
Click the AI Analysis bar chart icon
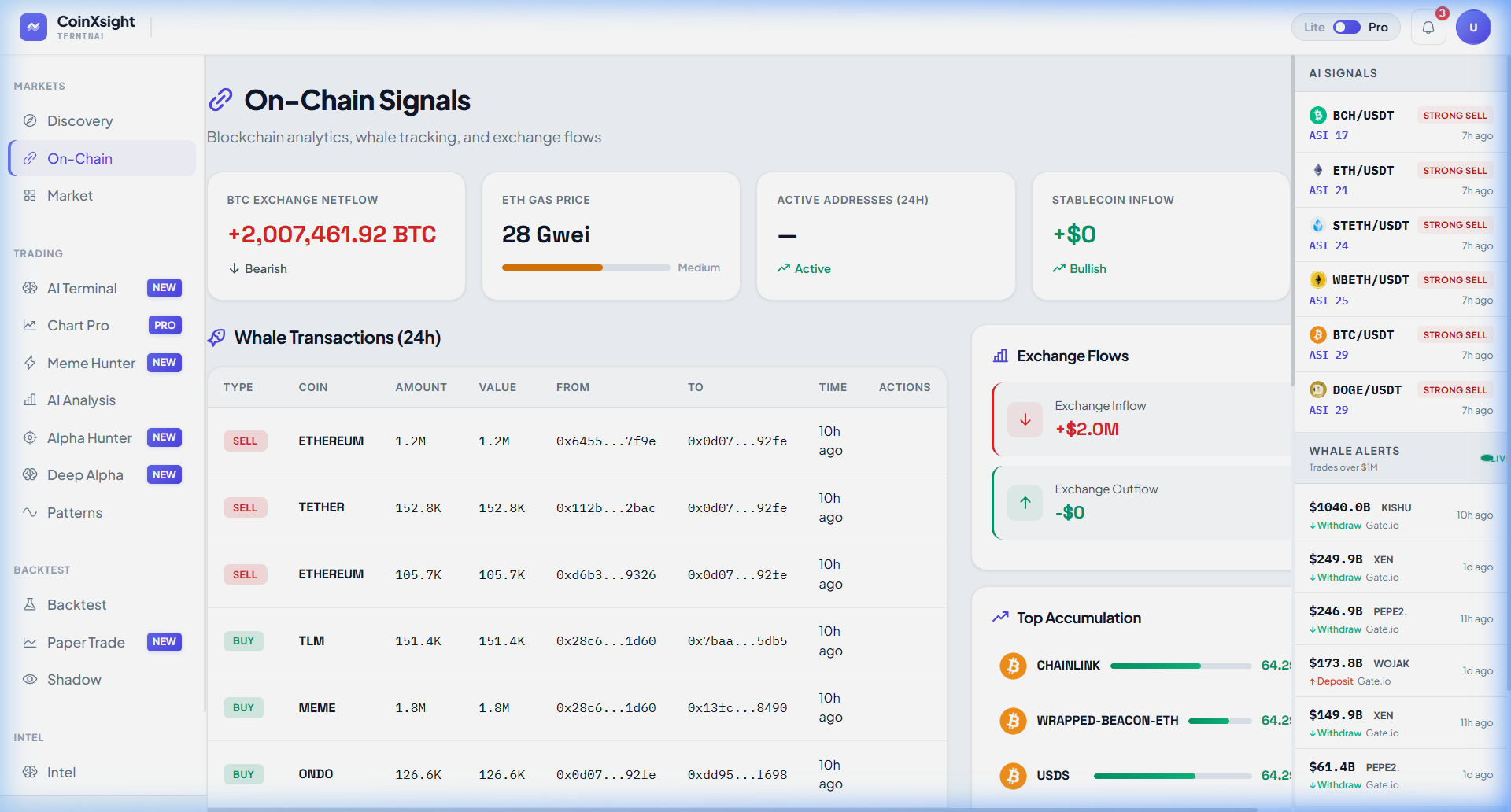[x=30, y=400]
